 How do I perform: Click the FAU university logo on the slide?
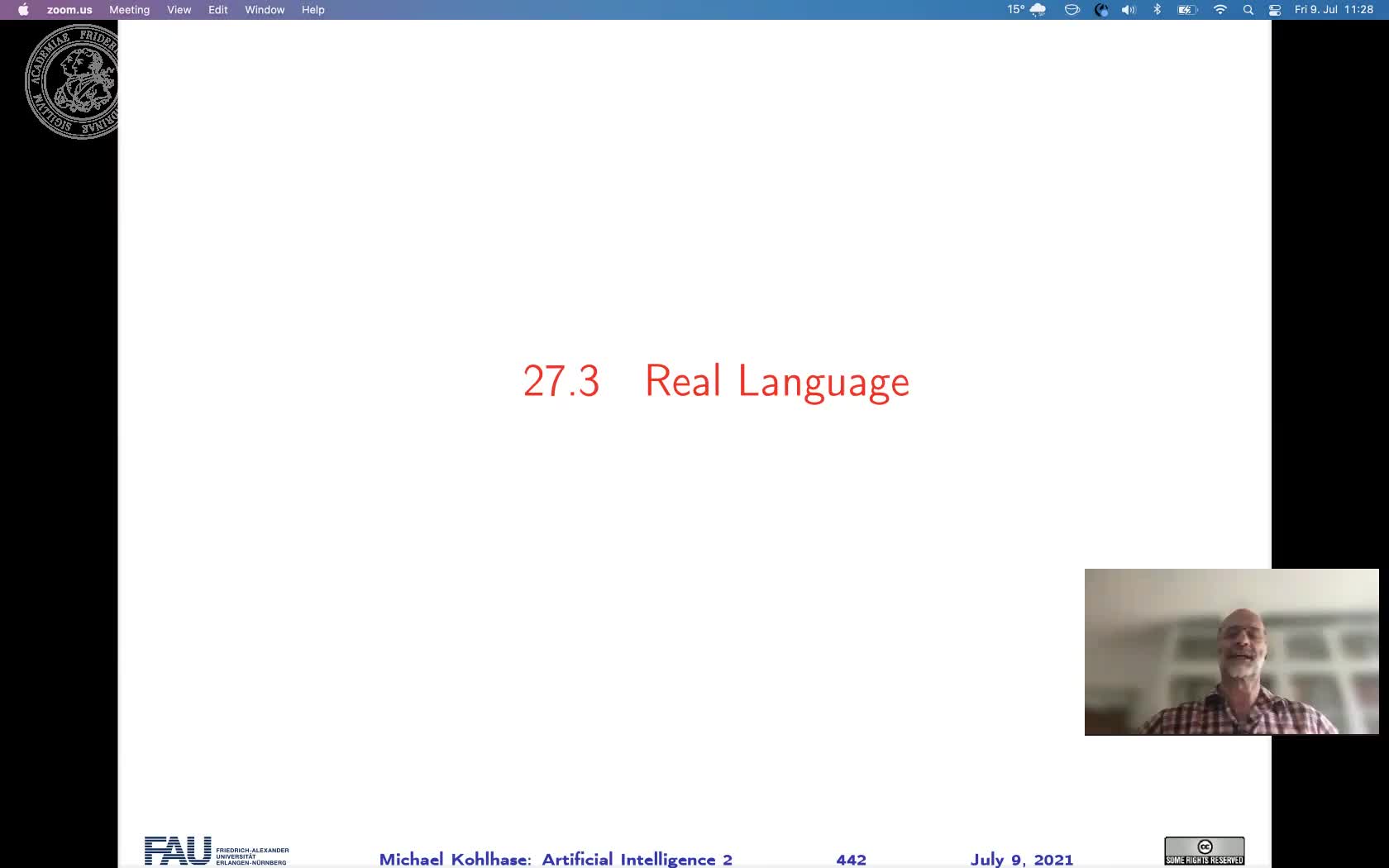[x=175, y=851]
